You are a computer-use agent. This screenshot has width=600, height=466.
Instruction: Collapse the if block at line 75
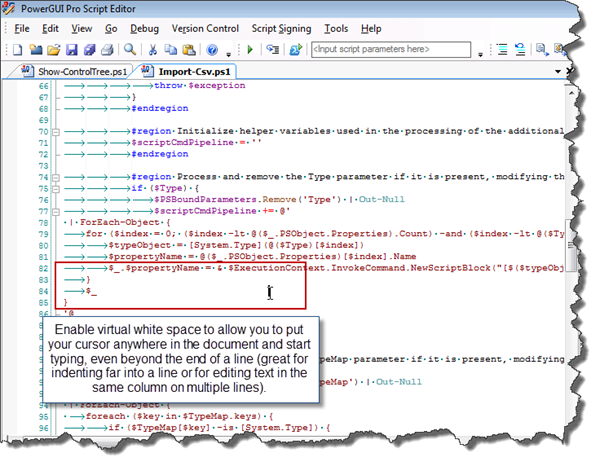[56, 189]
